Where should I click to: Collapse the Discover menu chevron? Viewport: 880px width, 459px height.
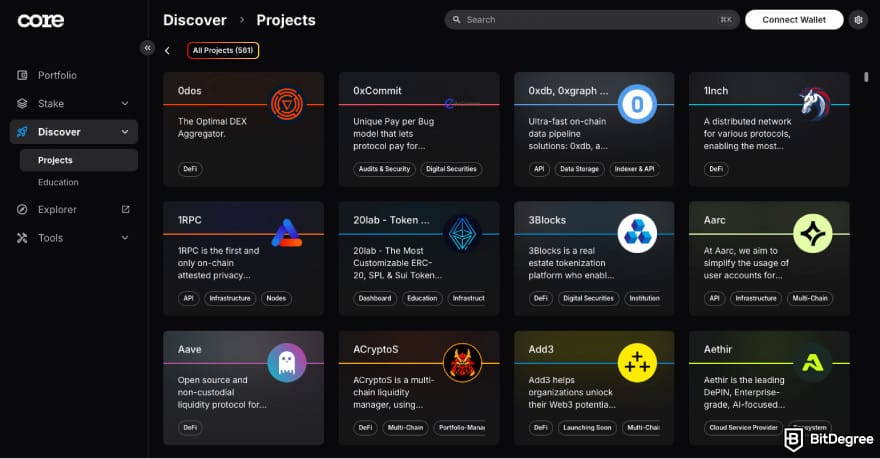pyautogui.click(x=125, y=132)
